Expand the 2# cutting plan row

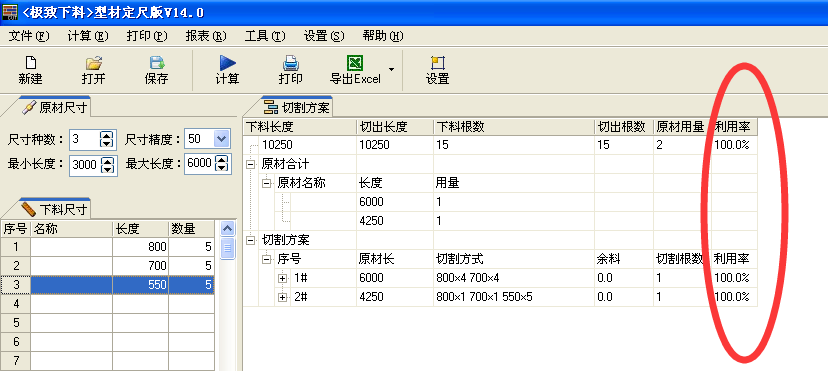[x=283, y=297]
